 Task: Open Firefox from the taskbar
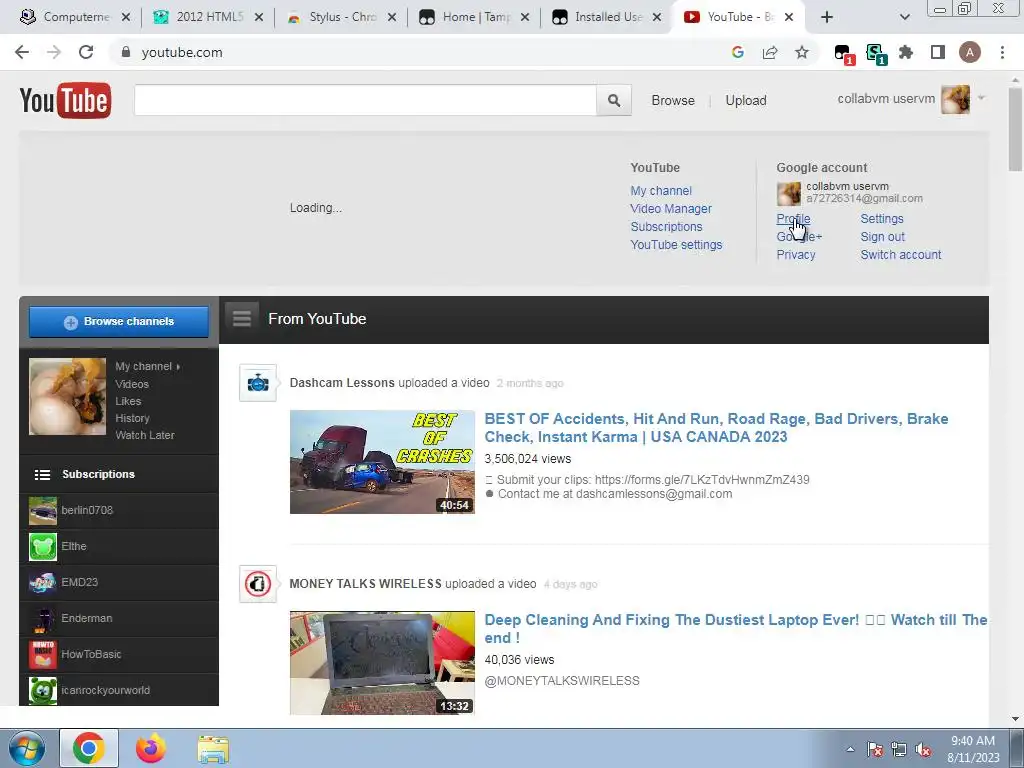pos(151,748)
